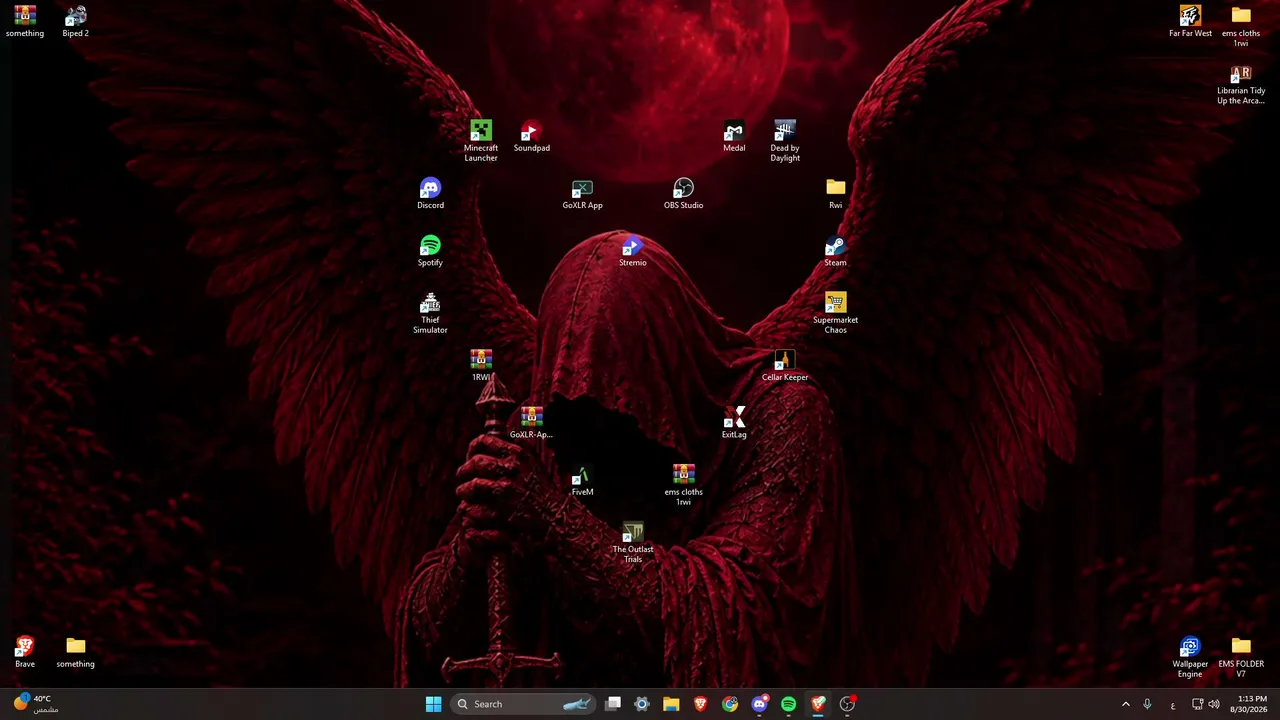Screen dimensions: 1280x720
Task: Select the Steam desktop shortcut
Action: pos(835,251)
